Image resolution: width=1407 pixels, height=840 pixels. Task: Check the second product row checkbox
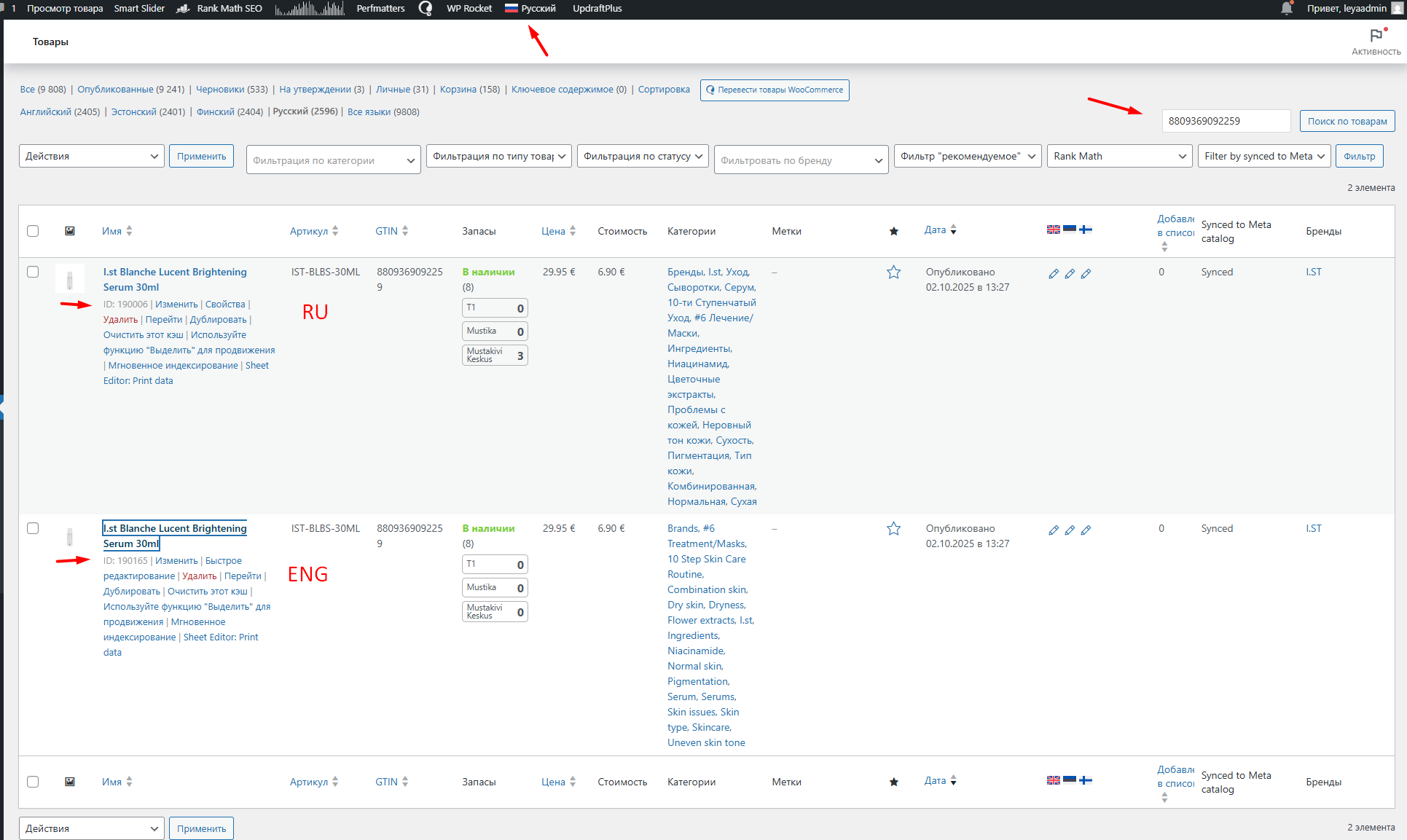click(x=33, y=528)
